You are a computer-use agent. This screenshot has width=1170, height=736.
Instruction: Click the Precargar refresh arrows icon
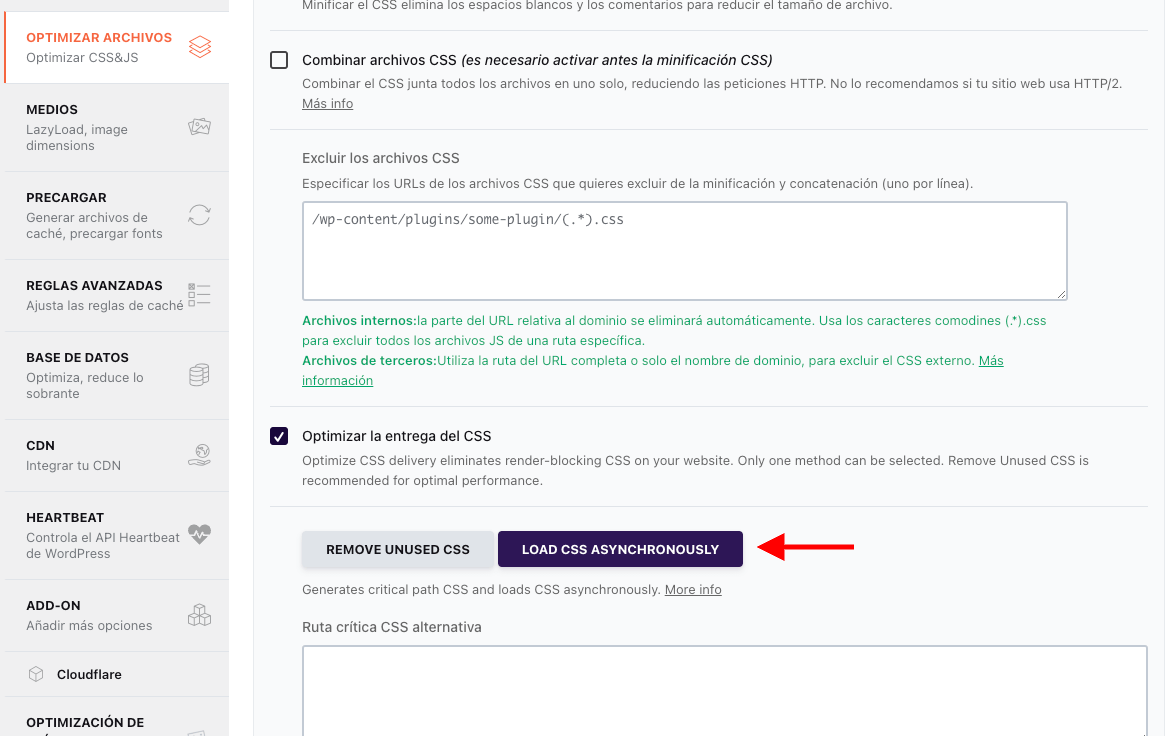pos(199,215)
